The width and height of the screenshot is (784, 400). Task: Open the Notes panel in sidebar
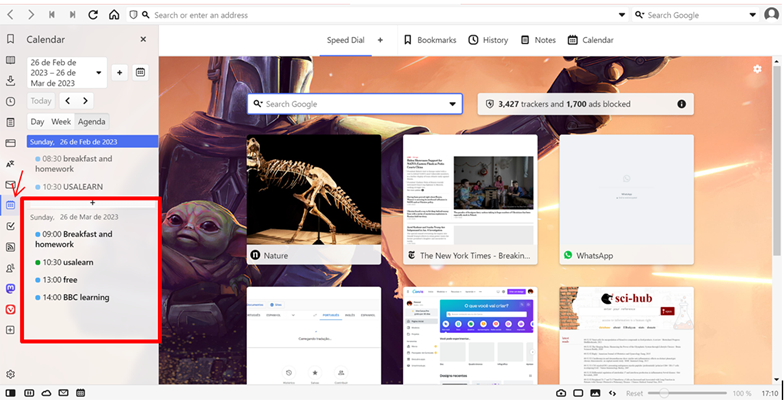click(10, 122)
